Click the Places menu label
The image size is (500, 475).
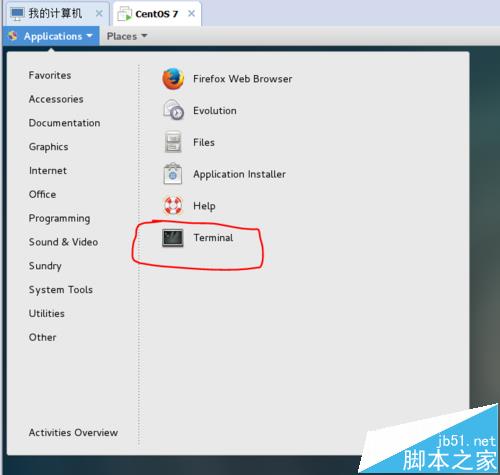coord(122,36)
